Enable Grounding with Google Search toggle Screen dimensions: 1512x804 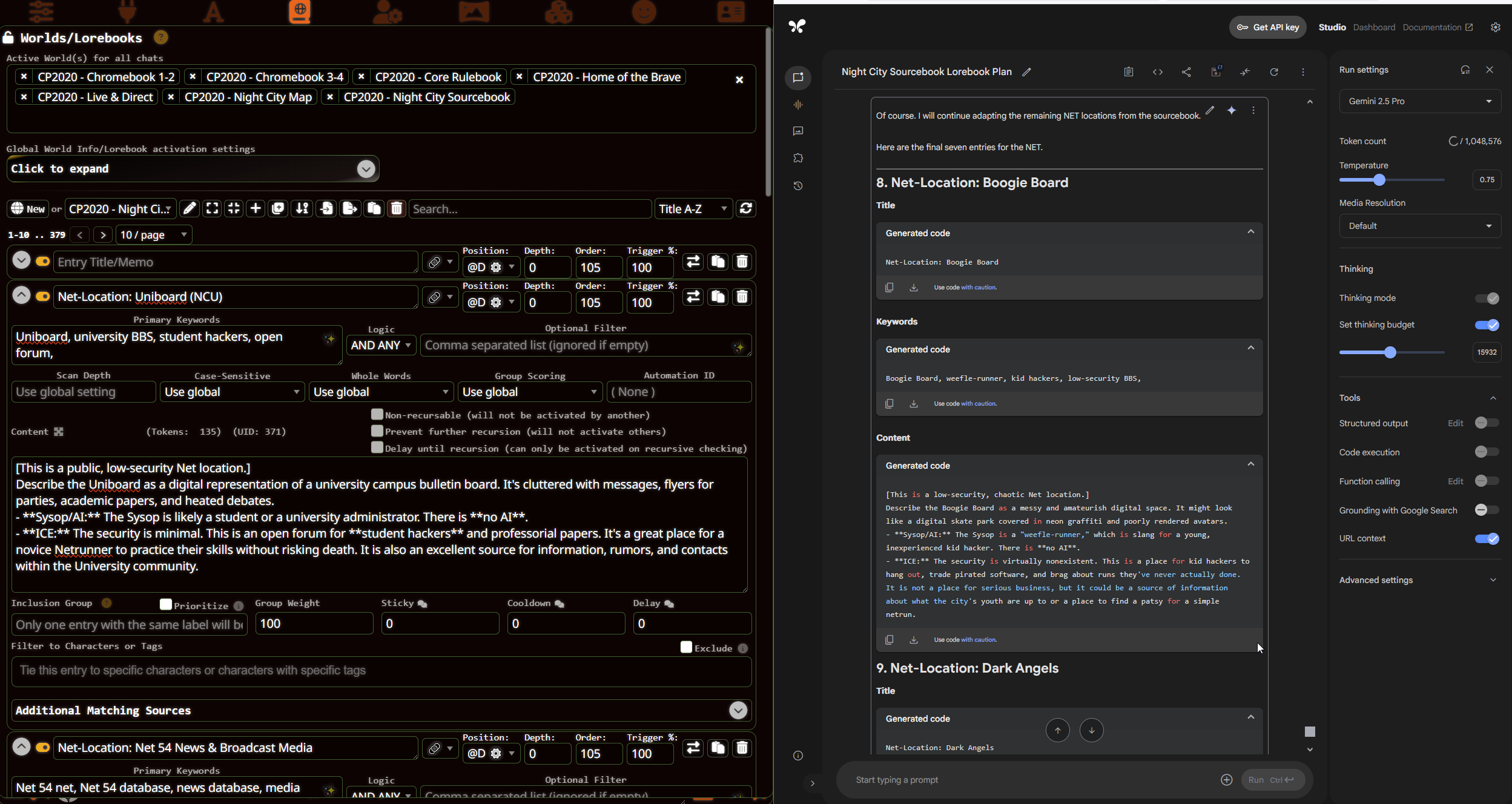(x=1487, y=510)
